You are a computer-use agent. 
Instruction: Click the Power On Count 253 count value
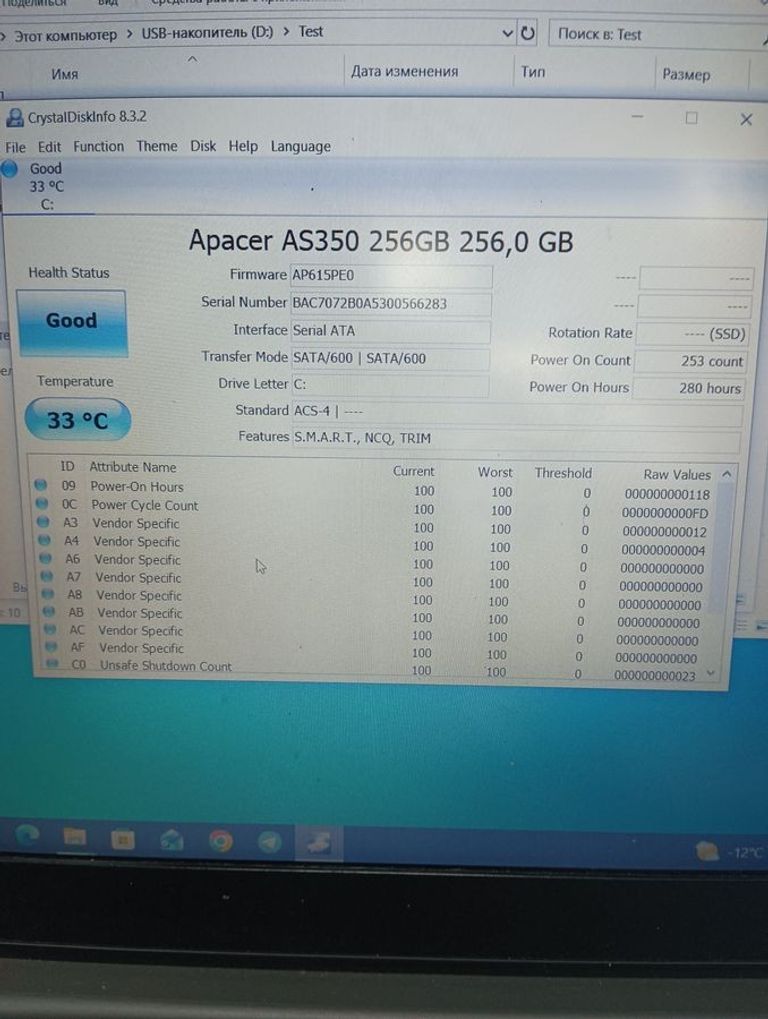click(689, 361)
